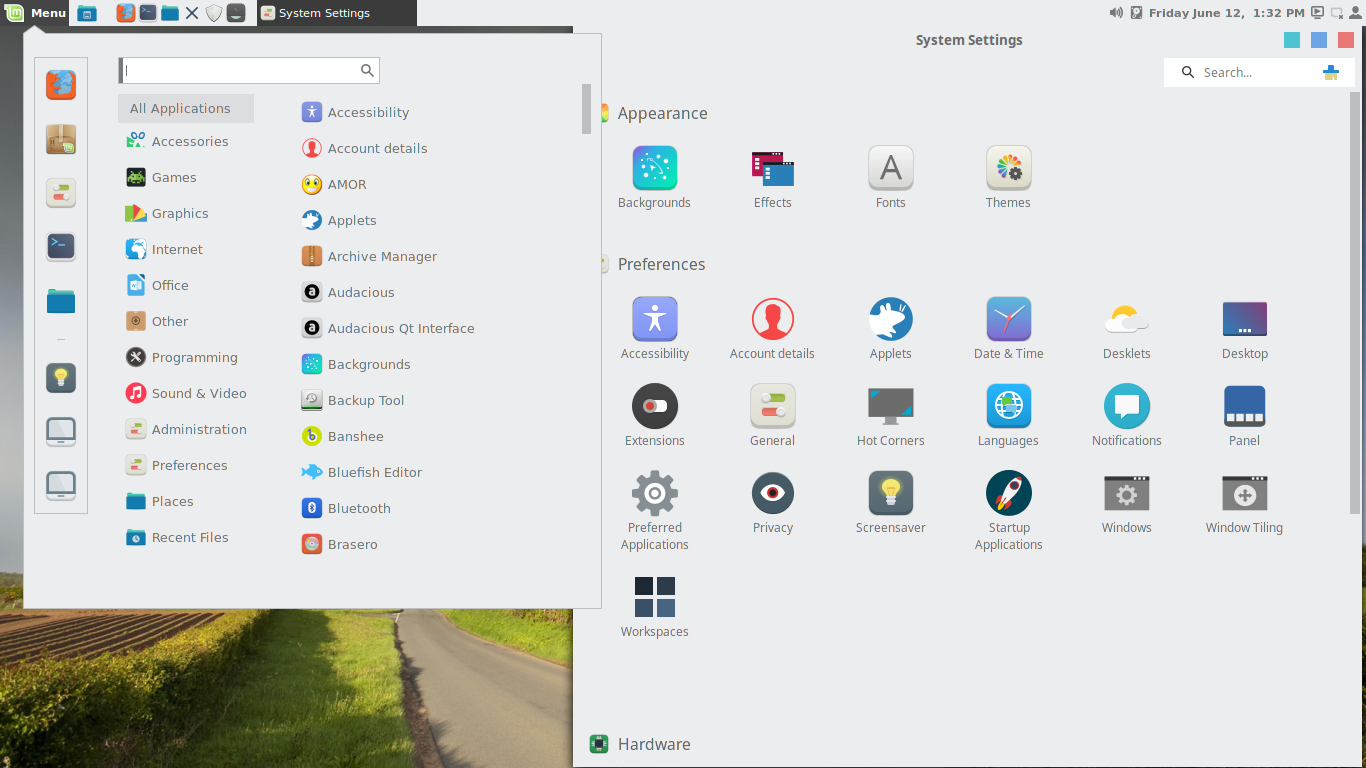Screen dimensions: 1366x768
Task: Open Notifications settings
Action: (x=1126, y=415)
